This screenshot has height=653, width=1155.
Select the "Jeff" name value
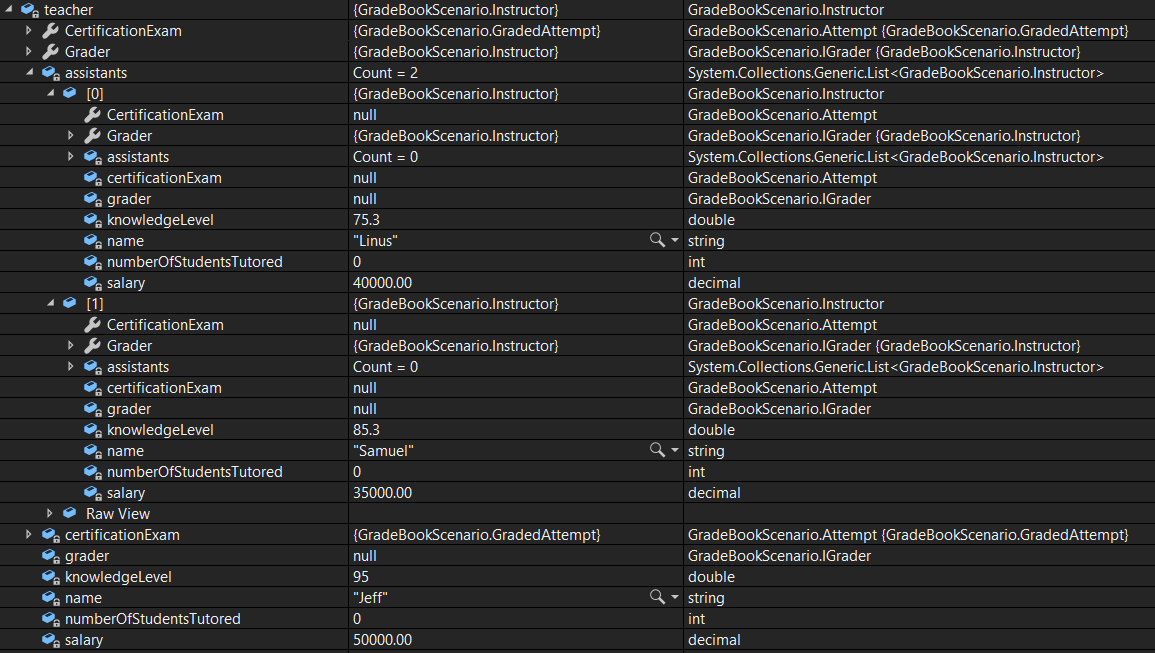point(371,598)
